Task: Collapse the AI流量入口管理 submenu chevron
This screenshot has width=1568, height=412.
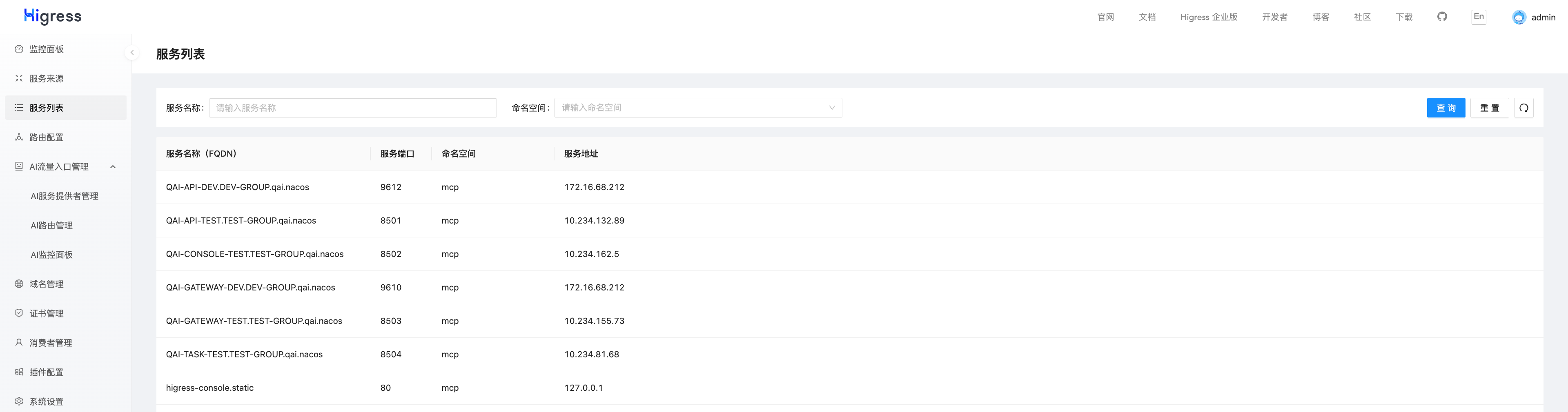Action: (x=113, y=166)
